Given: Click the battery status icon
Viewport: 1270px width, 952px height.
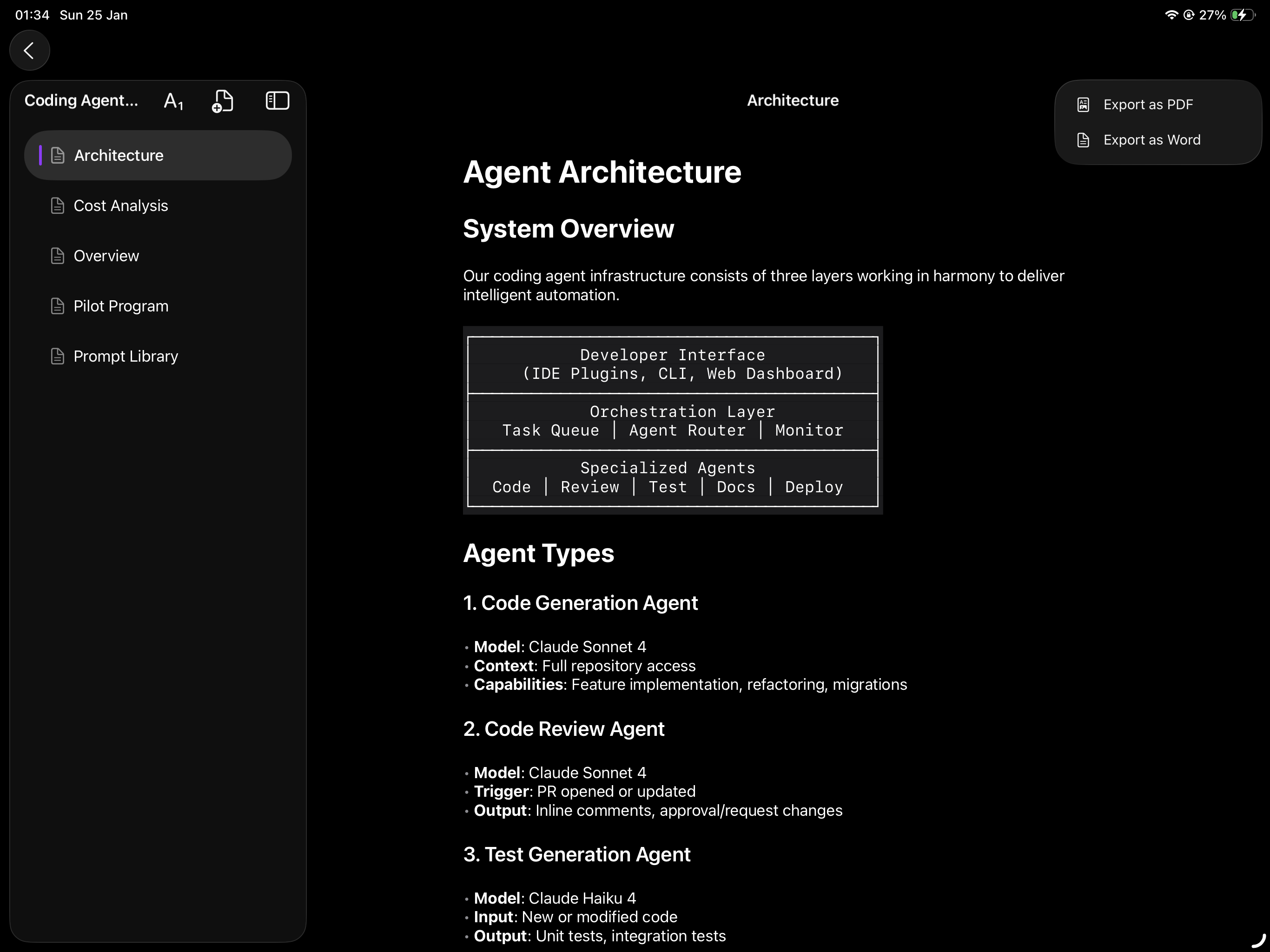Looking at the screenshot, I should point(1243,15).
